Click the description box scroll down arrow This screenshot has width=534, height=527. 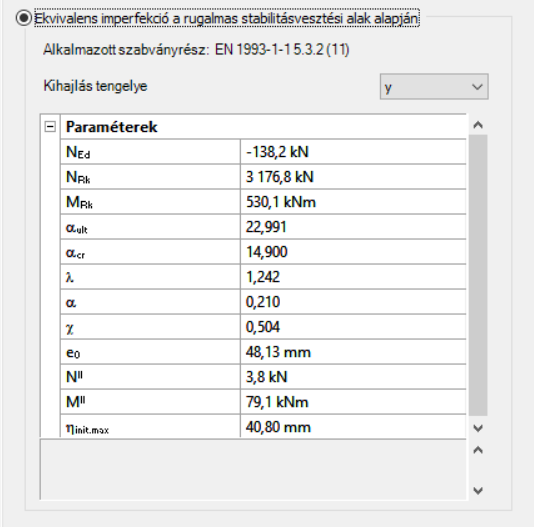coord(478,491)
